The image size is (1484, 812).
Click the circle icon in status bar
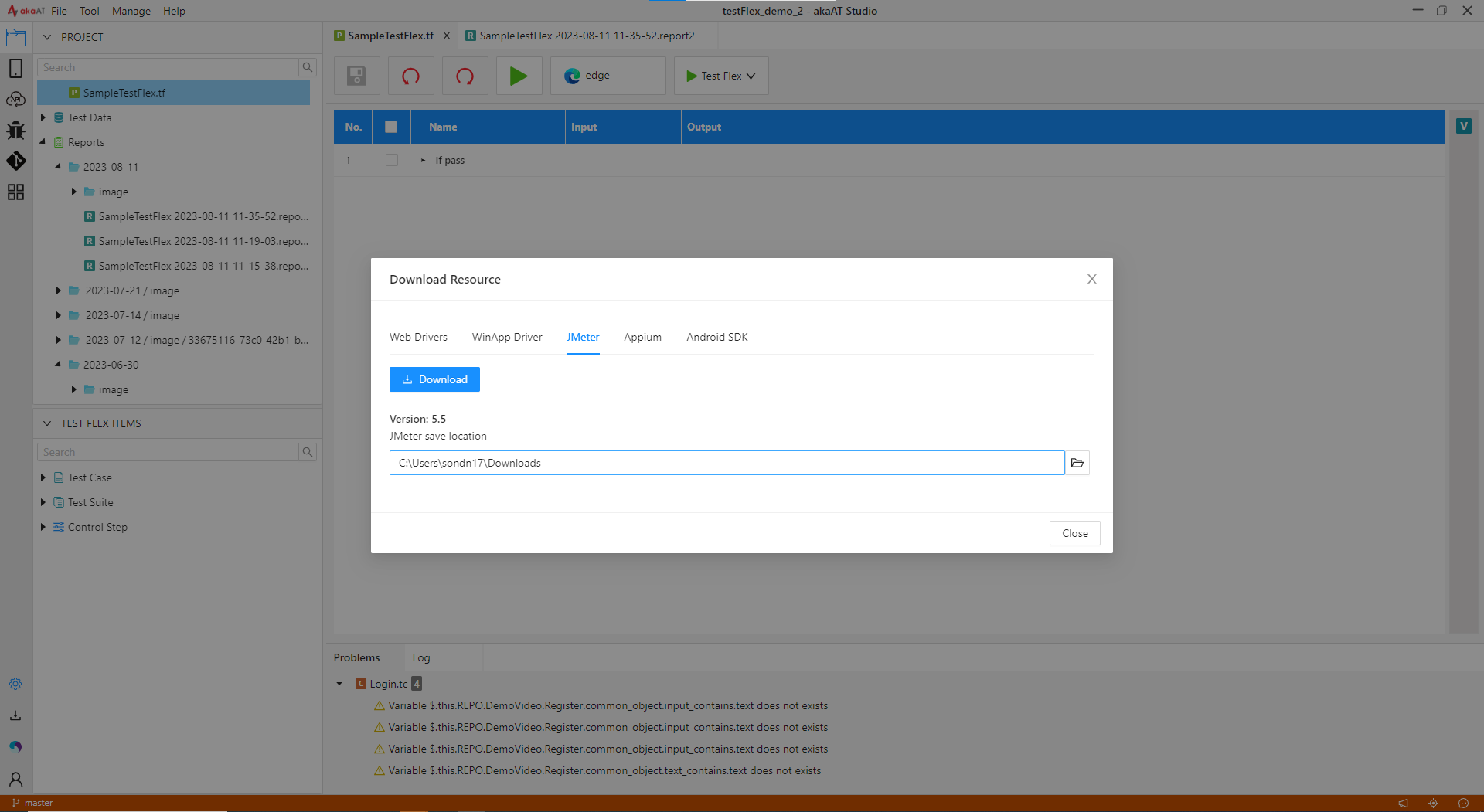1463,803
